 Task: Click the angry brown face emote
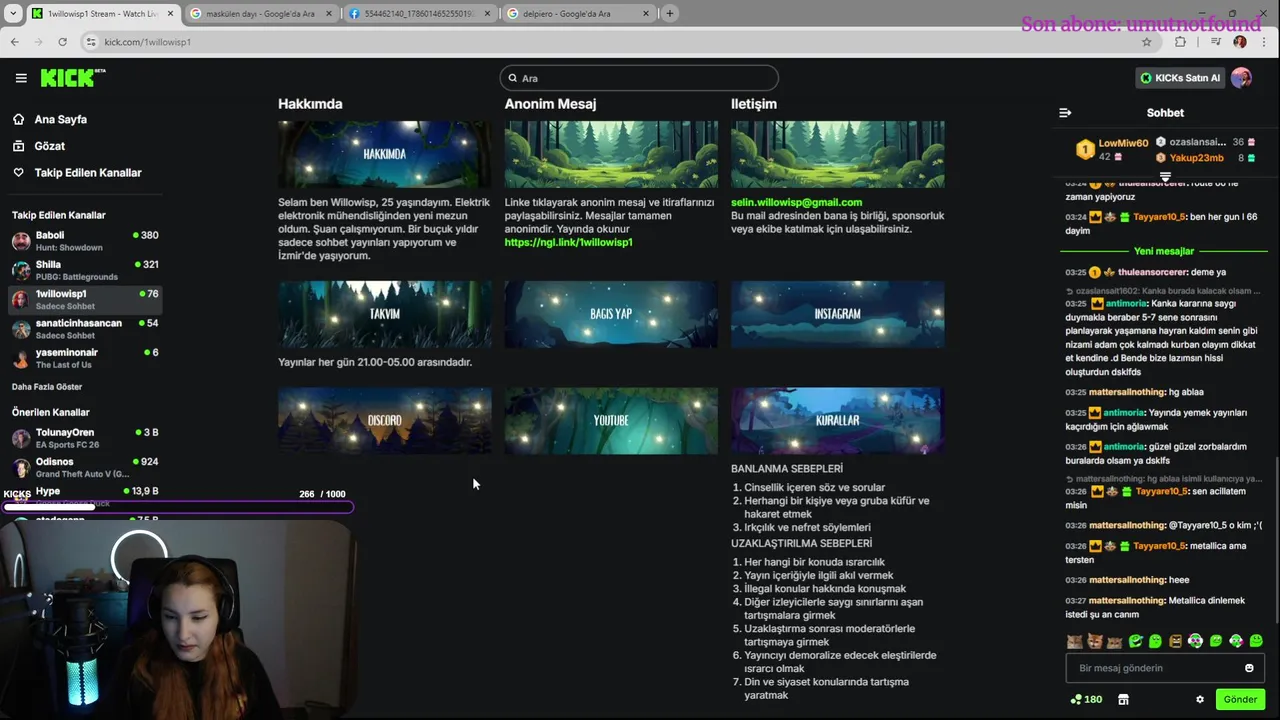(x=1175, y=641)
